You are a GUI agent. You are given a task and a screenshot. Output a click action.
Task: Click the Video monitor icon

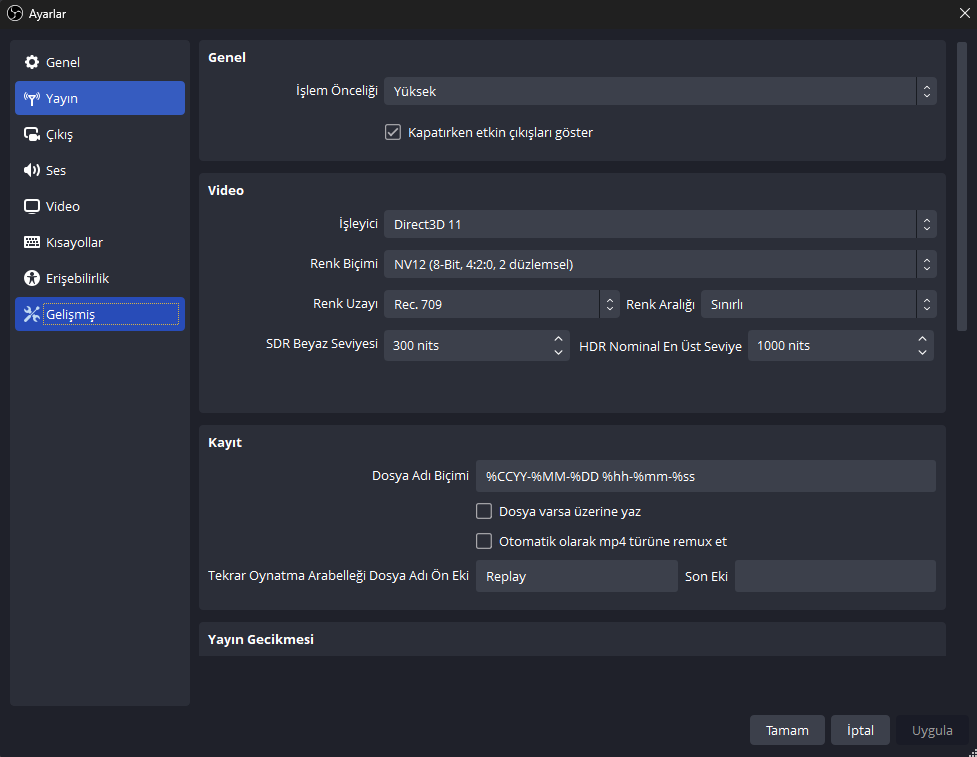pos(32,207)
